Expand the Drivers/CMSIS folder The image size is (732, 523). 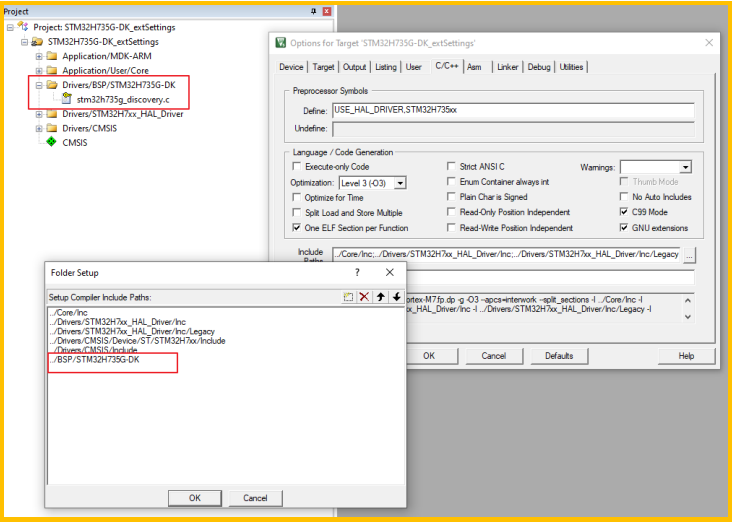point(39,128)
